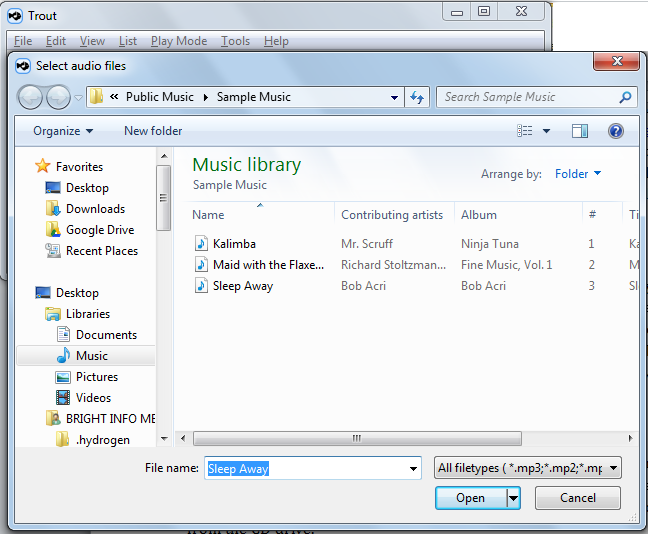Open the Help menu in Trout
The height and width of the screenshot is (534, 648).
[x=276, y=41]
